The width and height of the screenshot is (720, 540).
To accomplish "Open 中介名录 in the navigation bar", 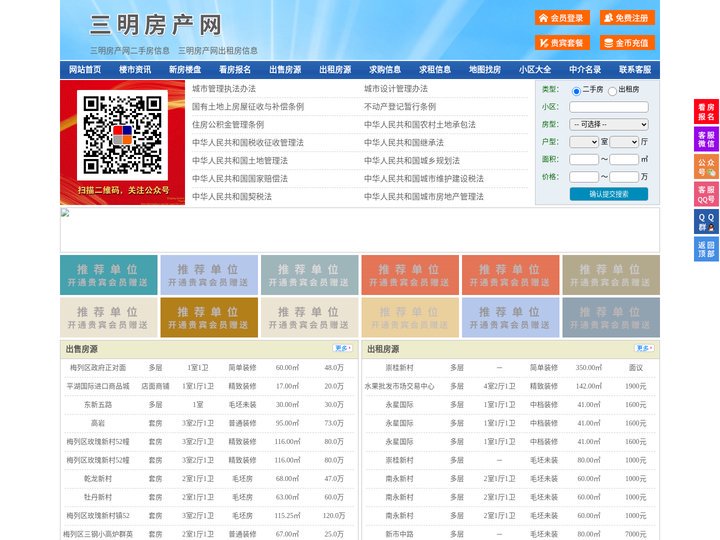I will [585, 70].
